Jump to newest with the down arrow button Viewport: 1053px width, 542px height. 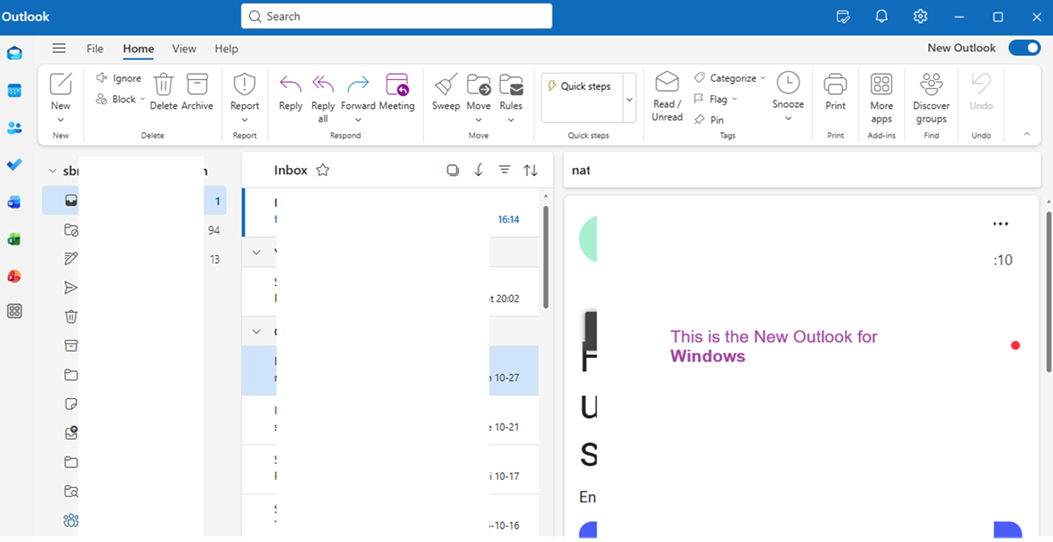[478, 171]
